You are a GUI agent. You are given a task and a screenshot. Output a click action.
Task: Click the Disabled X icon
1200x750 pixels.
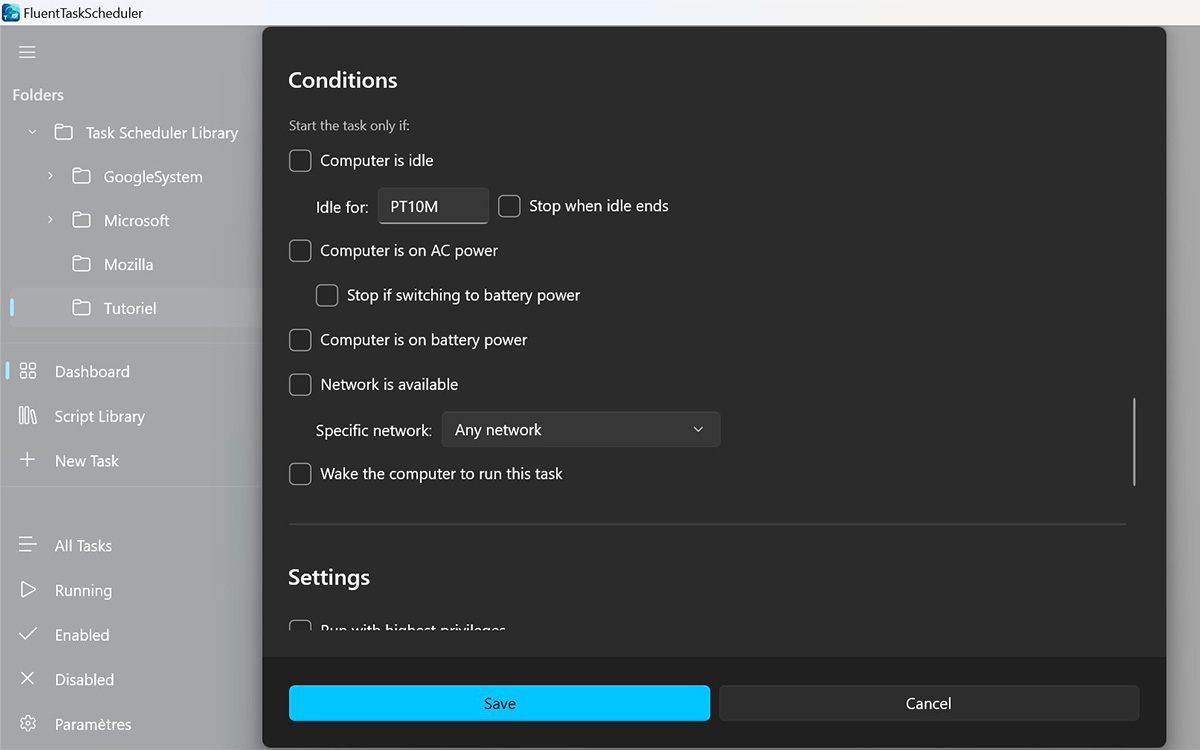(x=28, y=679)
